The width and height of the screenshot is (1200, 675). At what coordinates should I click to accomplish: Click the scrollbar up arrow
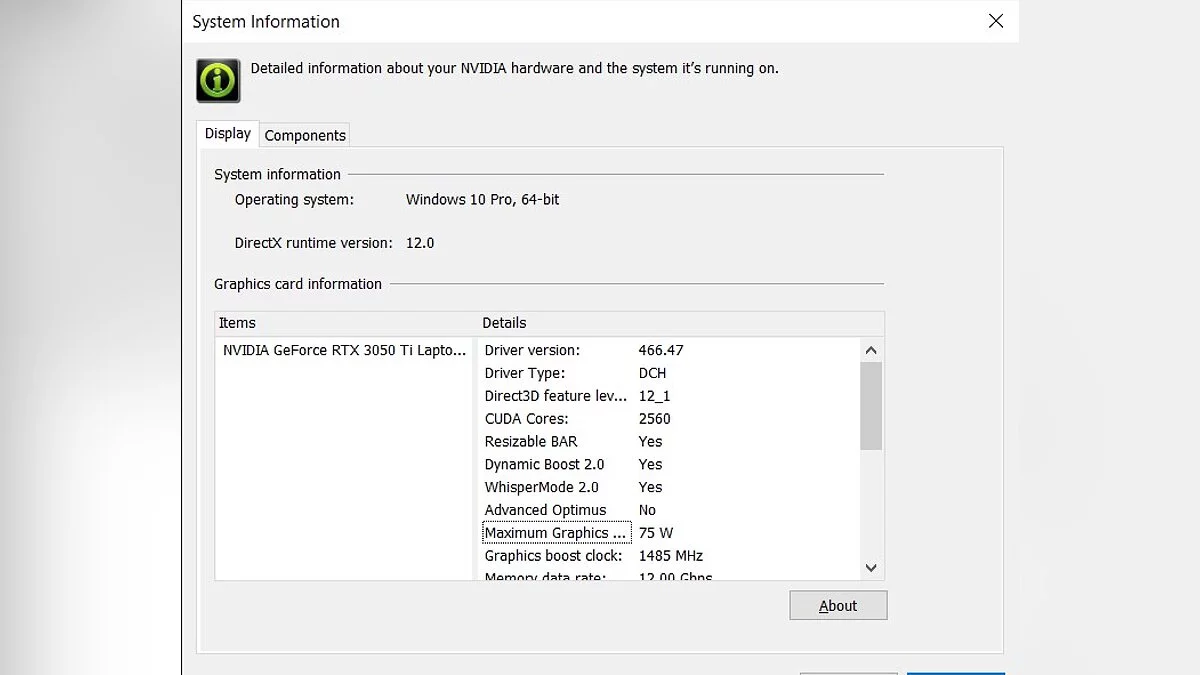coord(871,350)
